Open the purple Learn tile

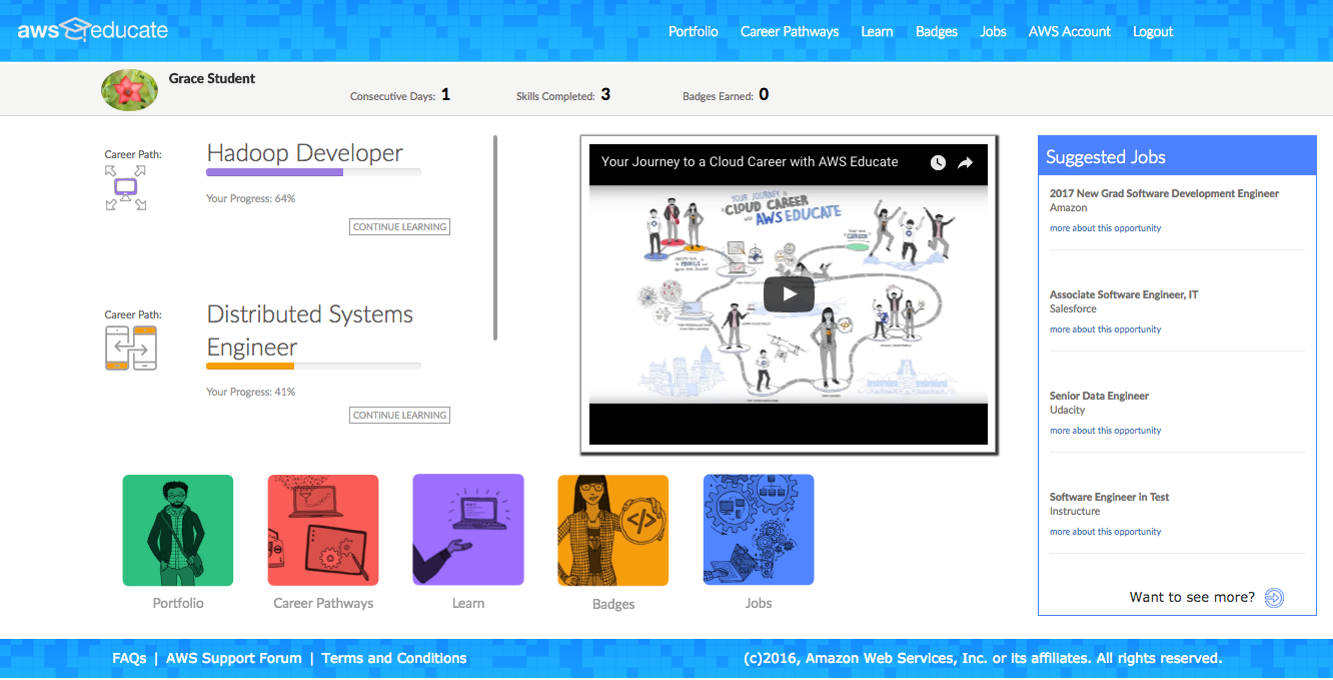(x=468, y=530)
